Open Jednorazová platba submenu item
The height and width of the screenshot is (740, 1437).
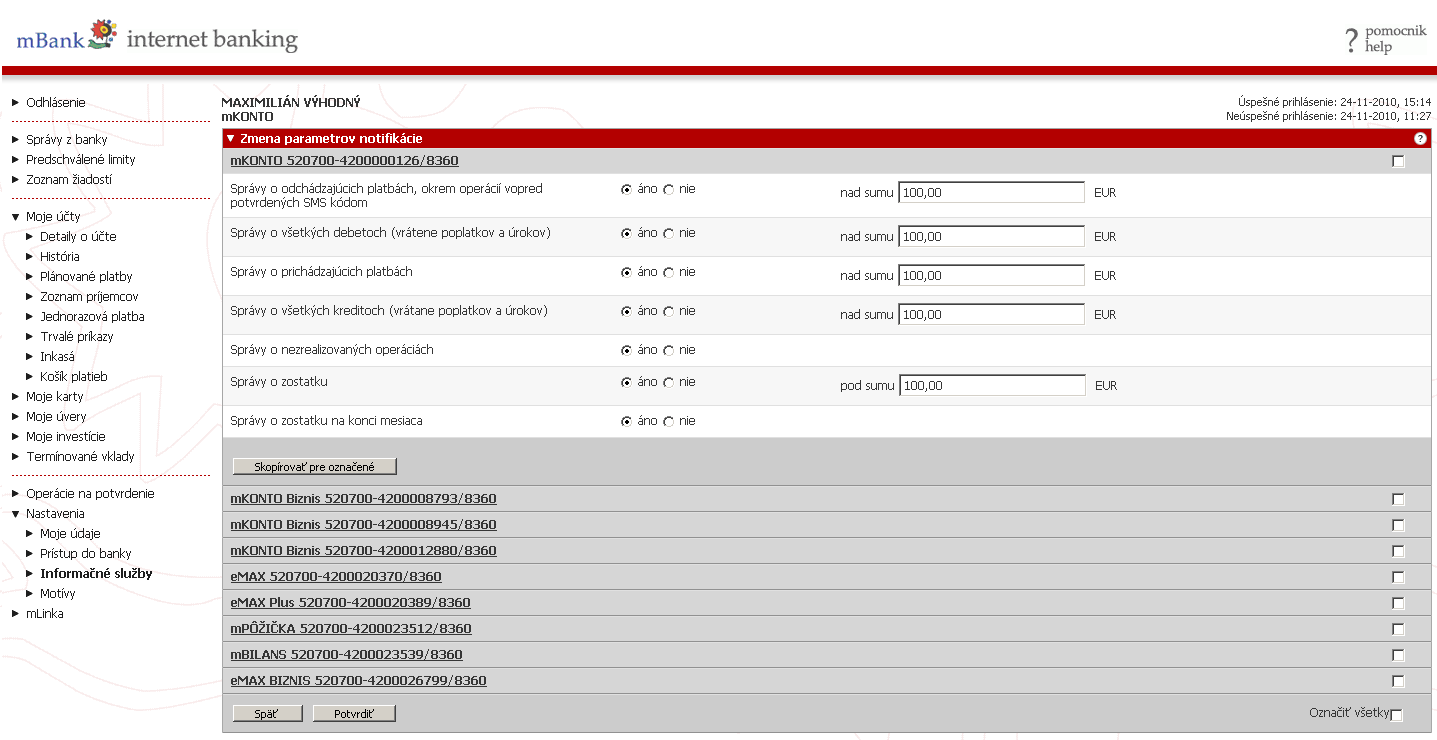tap(92, 316)
